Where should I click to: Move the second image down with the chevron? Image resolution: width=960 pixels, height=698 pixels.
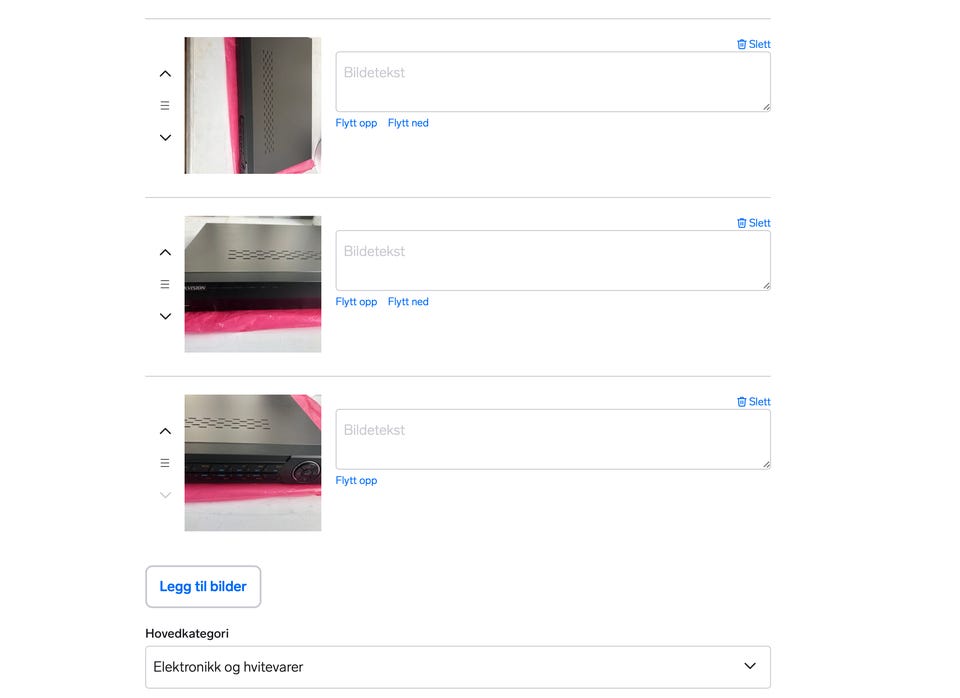click(x=165, y=316)
